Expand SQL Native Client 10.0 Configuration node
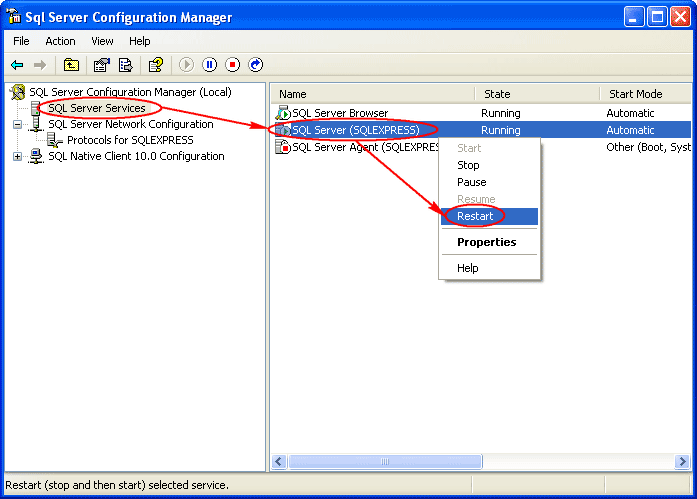Image resolution: width=697 pixels, height=499 pixels. [x=17, y=156]
